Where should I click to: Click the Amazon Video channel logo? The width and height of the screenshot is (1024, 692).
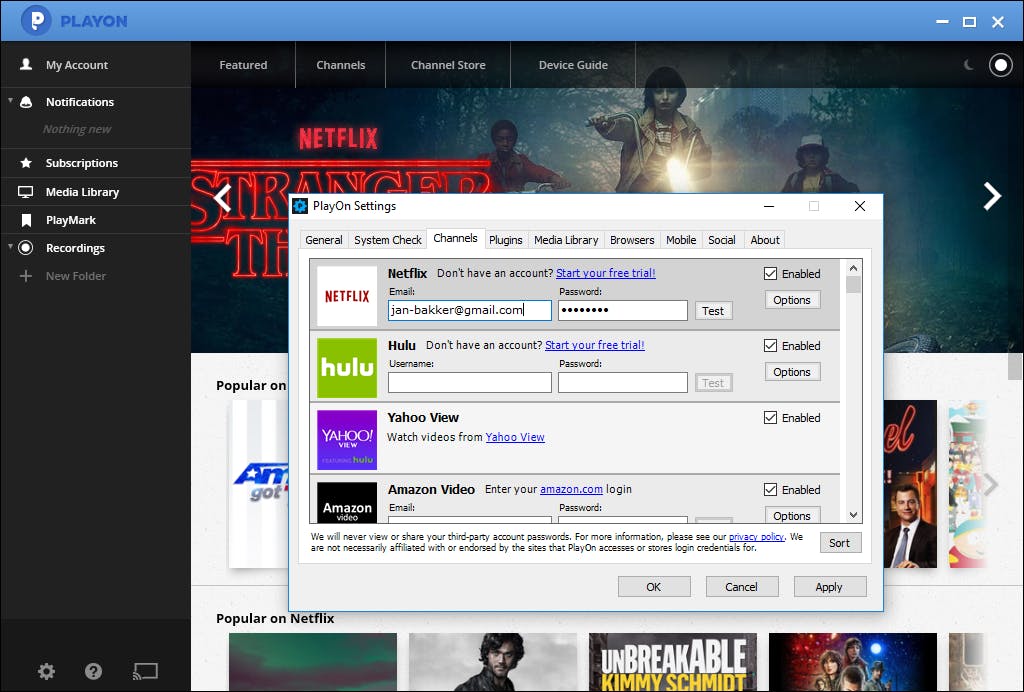[x=347, y=502]
